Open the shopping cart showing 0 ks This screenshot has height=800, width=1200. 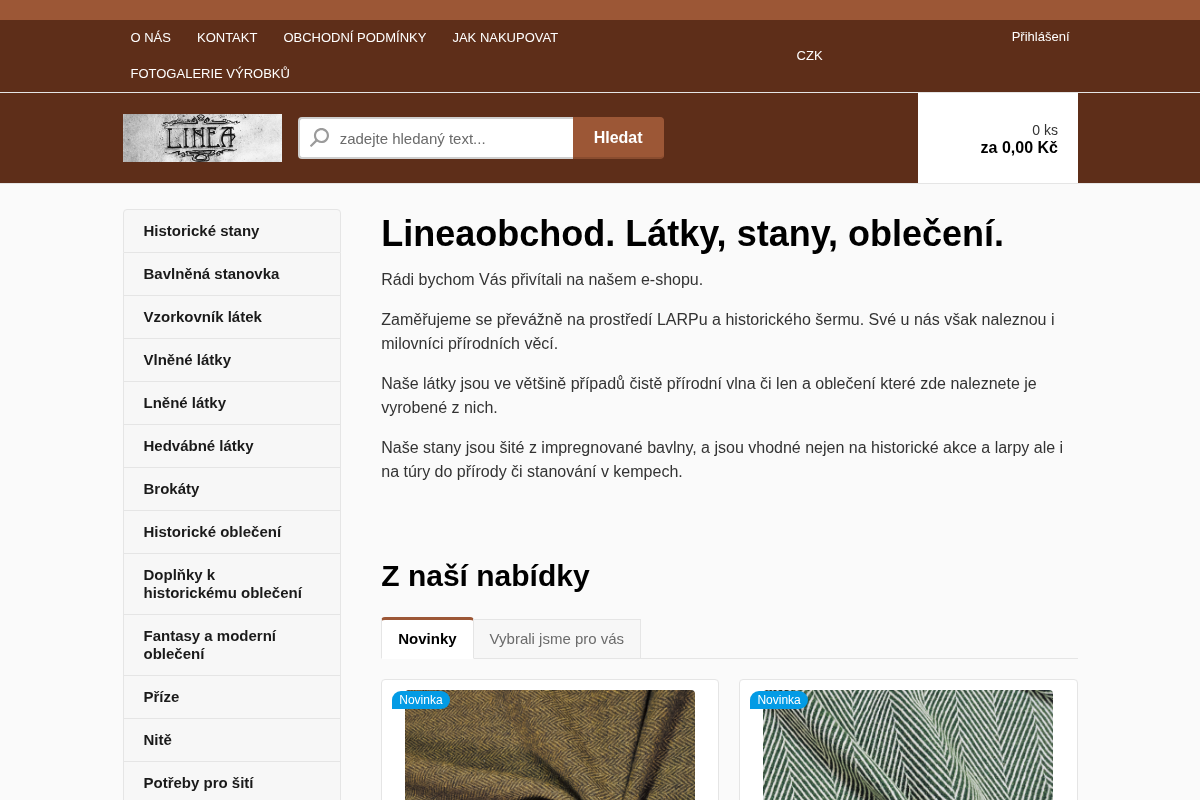click(998, 138)
